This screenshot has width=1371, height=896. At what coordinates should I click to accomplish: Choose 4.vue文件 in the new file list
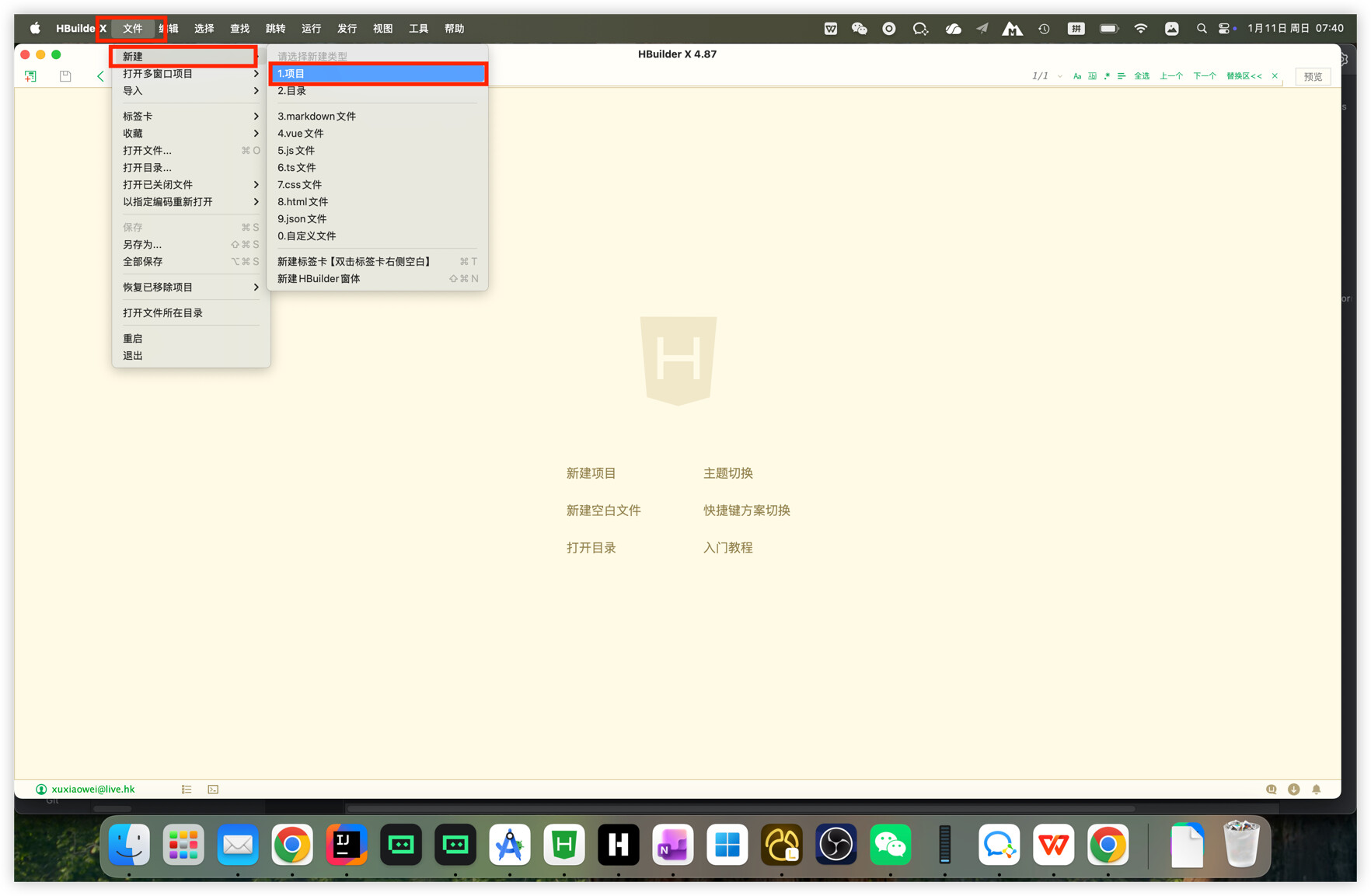301,134
